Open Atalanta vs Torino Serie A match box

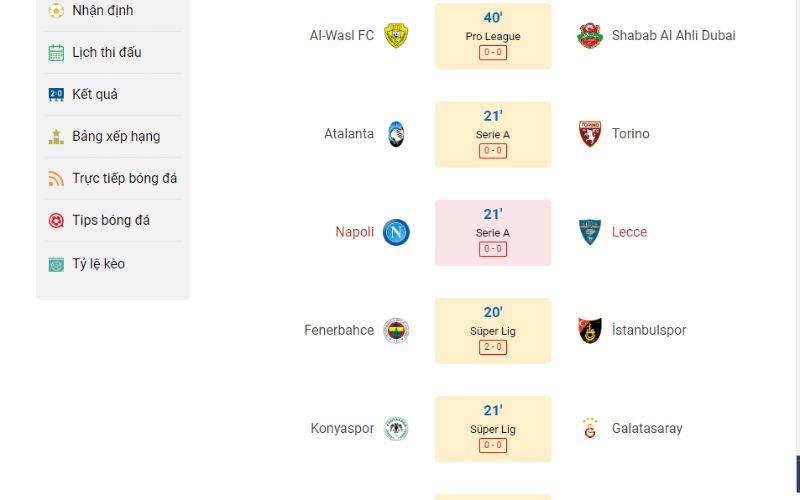493,135
